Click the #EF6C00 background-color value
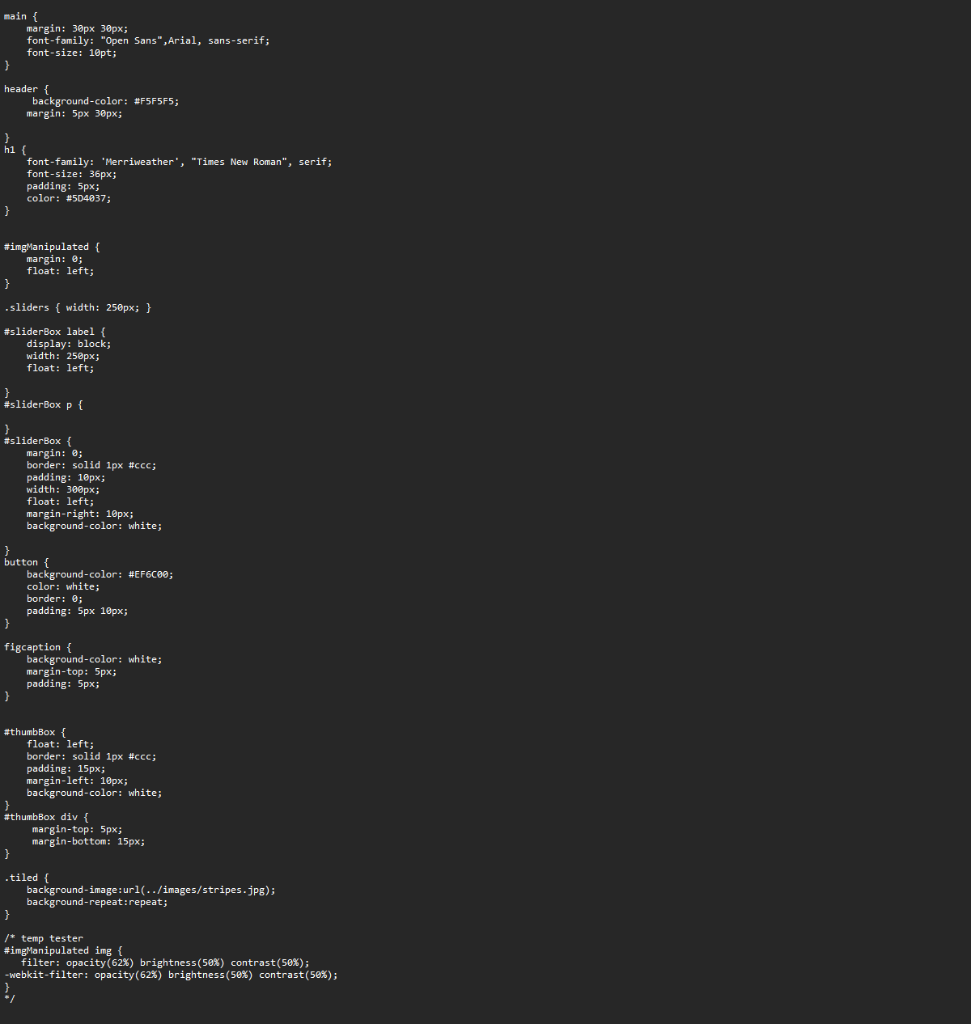The height and width of the screenshot is (1024, 971). click(151, 575)
